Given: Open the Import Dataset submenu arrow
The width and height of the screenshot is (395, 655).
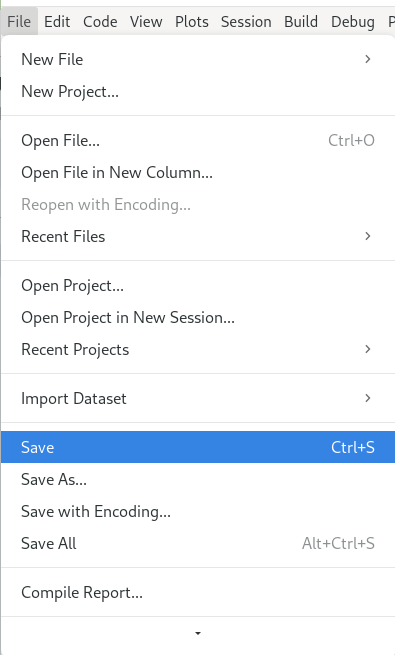Looking at the screenshot, I should coord(367,398).
